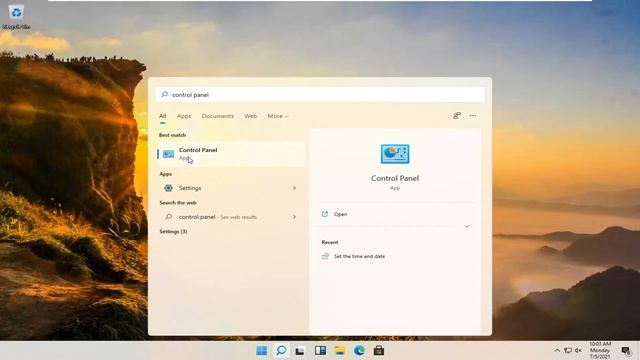This screenshot has width=640, height=360.
Task: Click the magnifier icon in the search box
Action: pyautogui.click(x=164, y=94)
